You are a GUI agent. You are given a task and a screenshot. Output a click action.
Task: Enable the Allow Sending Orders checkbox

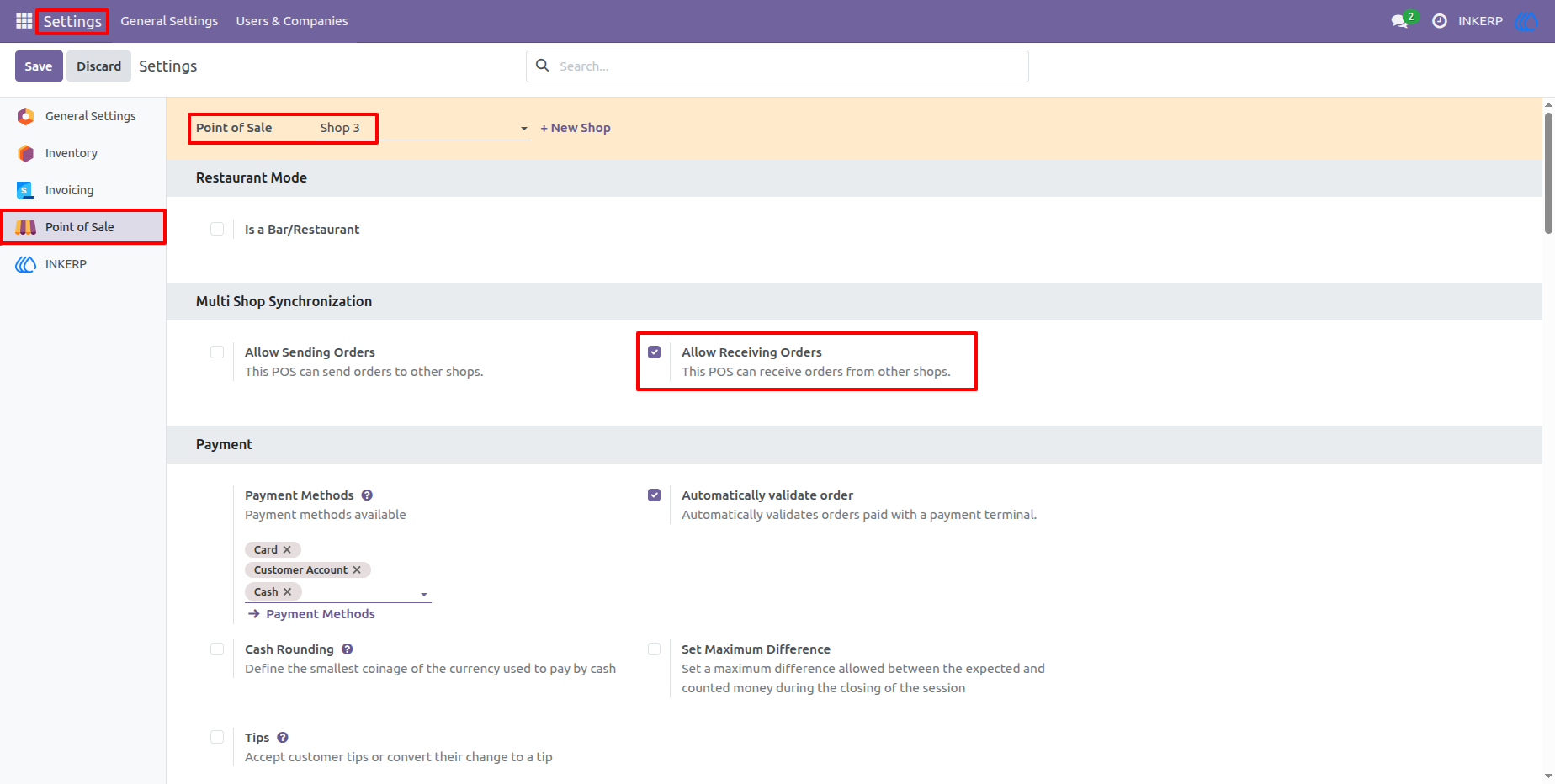(217, 352)
